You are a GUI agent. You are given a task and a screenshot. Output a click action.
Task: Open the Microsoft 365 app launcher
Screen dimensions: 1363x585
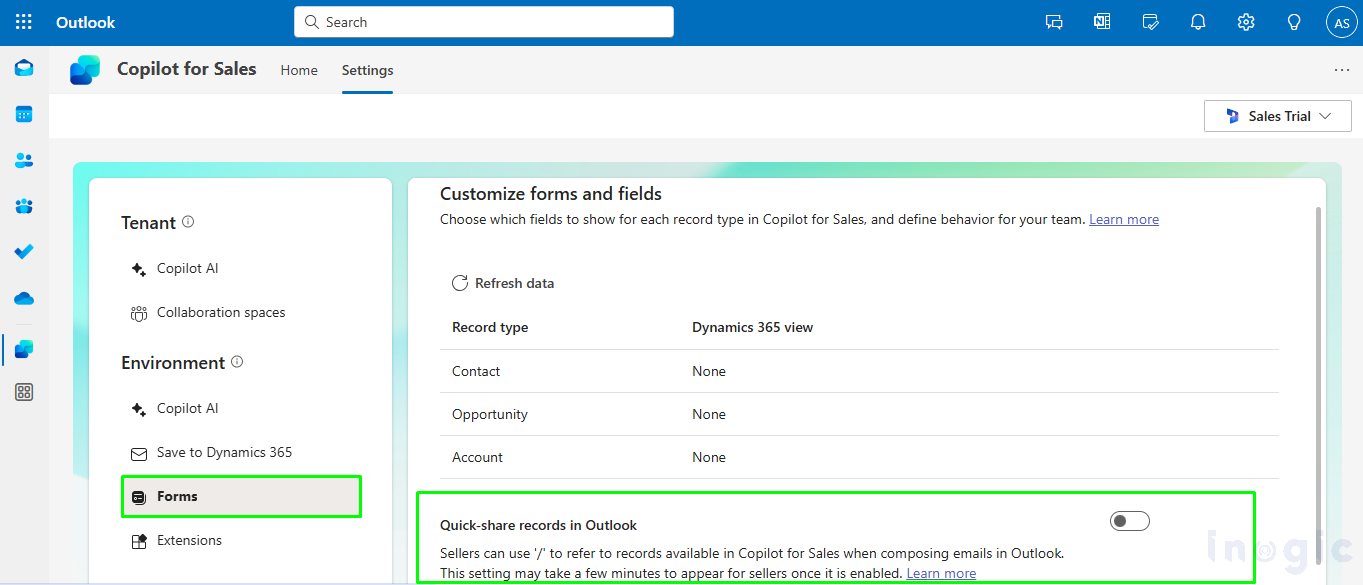click(x=23, y=22)
